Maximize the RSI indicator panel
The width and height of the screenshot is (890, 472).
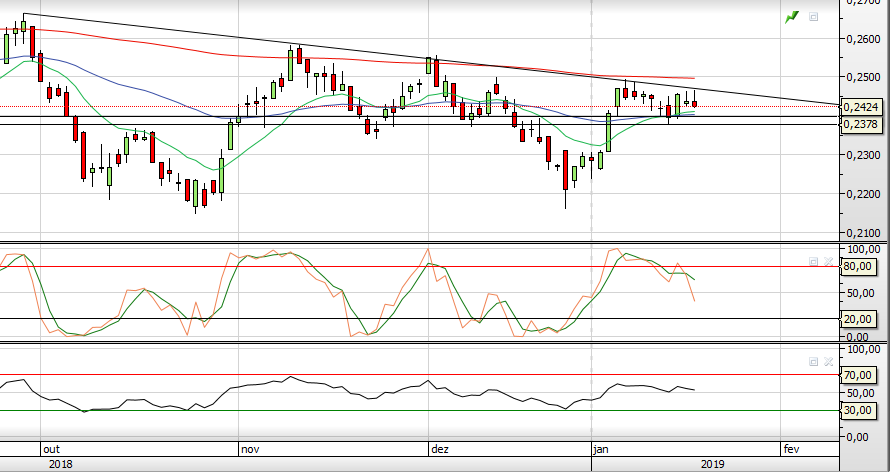[x=813, y=361]
